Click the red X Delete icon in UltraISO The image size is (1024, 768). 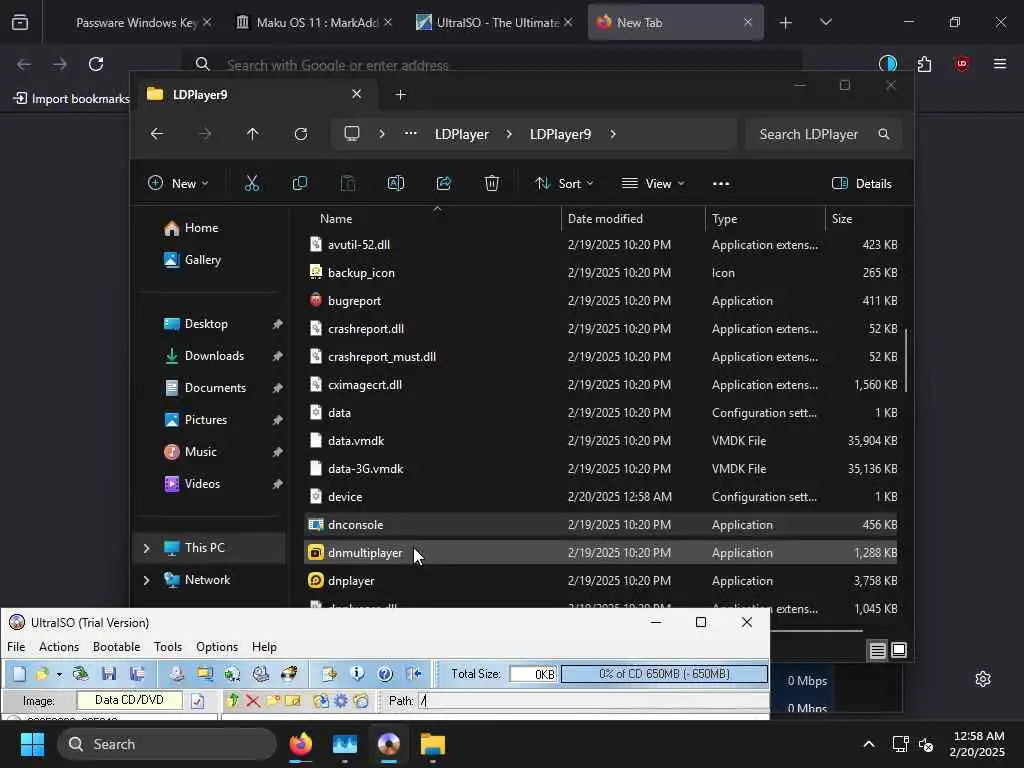click(253, 701)
